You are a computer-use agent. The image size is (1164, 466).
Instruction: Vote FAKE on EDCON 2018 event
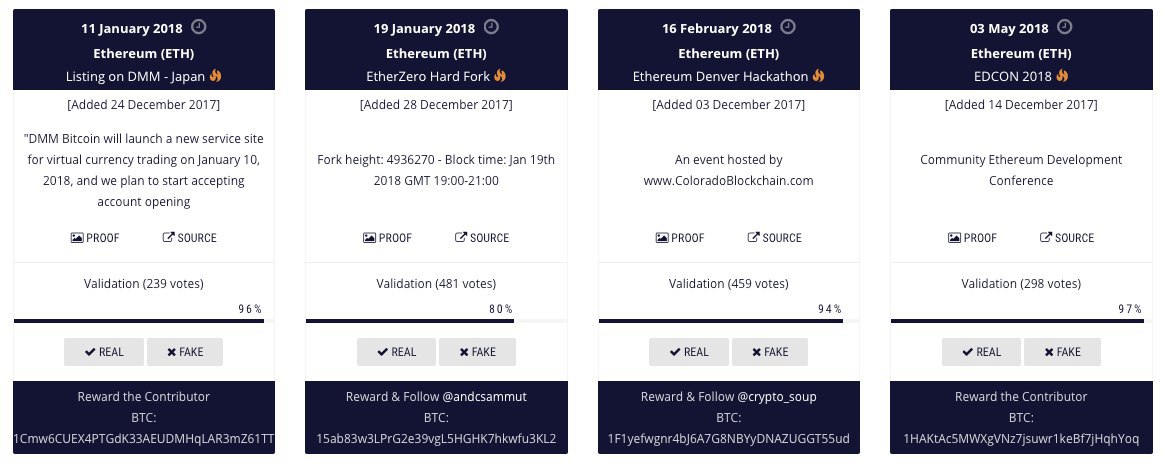click(1062, 352)
